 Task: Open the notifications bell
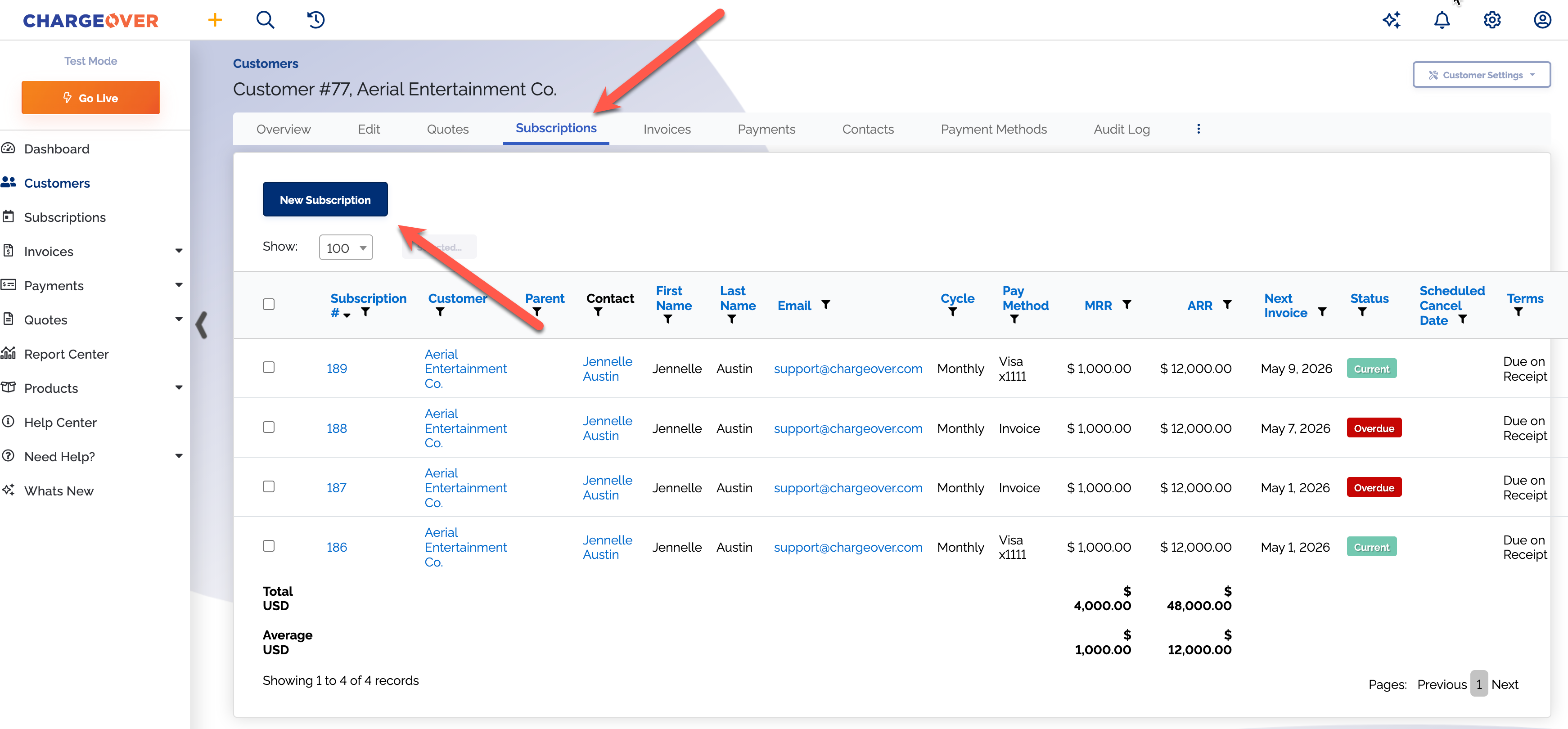click(x=1442, y=20)
